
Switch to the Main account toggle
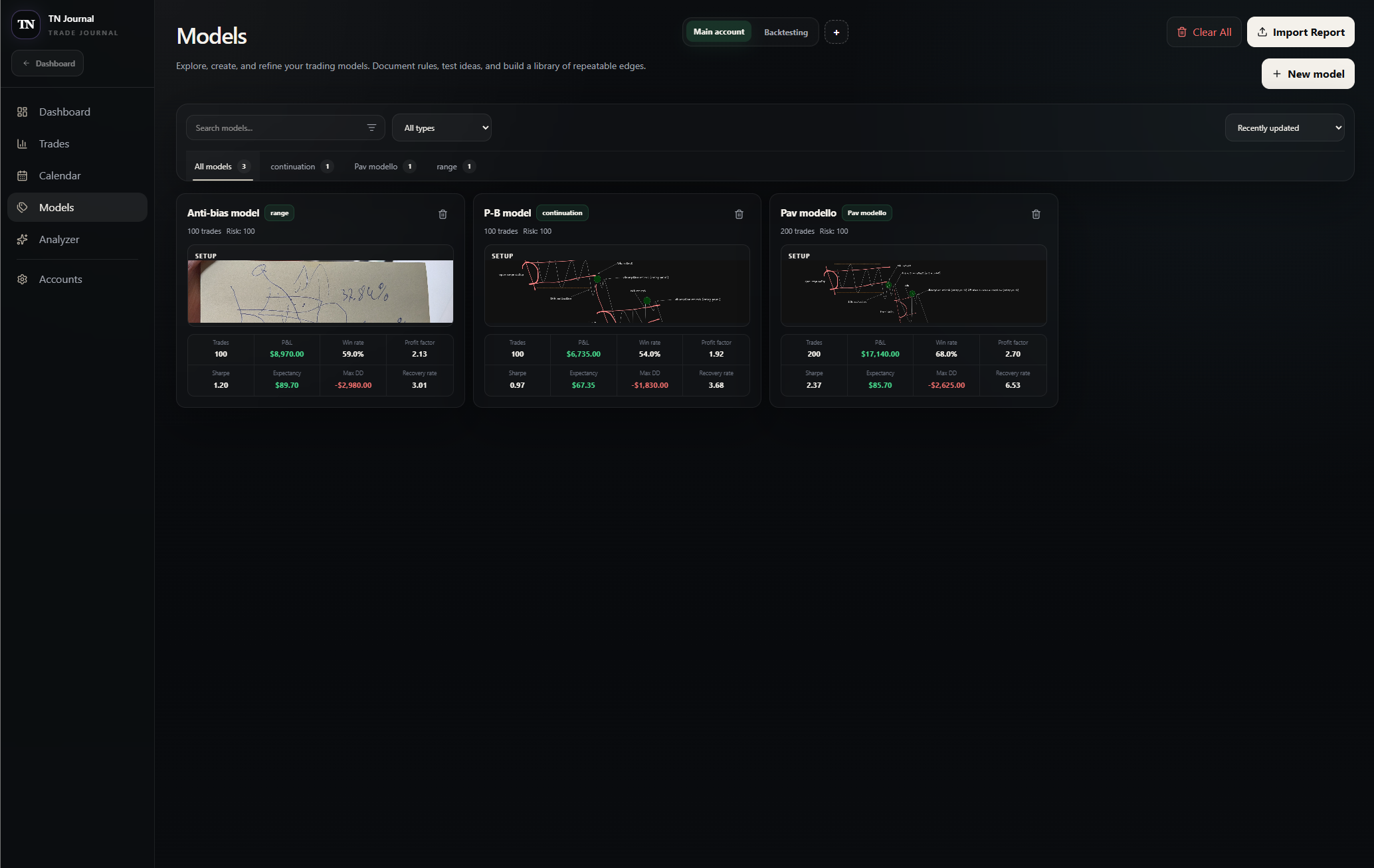[x=718, y=32]
